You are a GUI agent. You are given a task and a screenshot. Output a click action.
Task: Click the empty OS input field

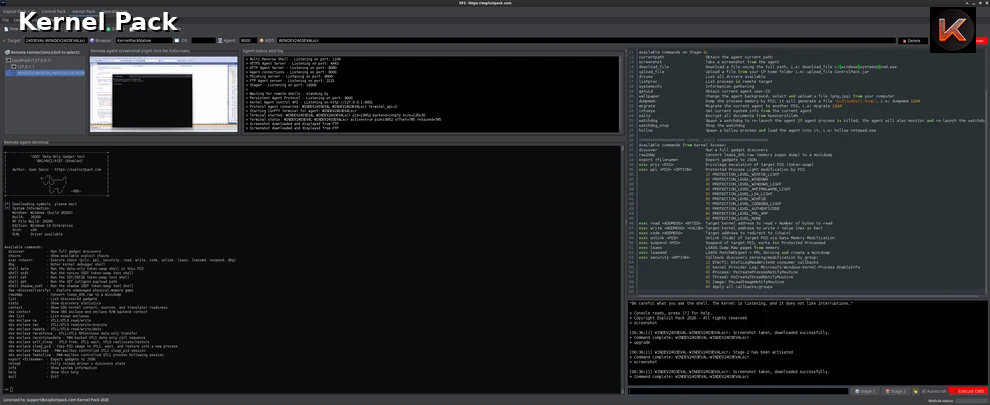(203, 40)
